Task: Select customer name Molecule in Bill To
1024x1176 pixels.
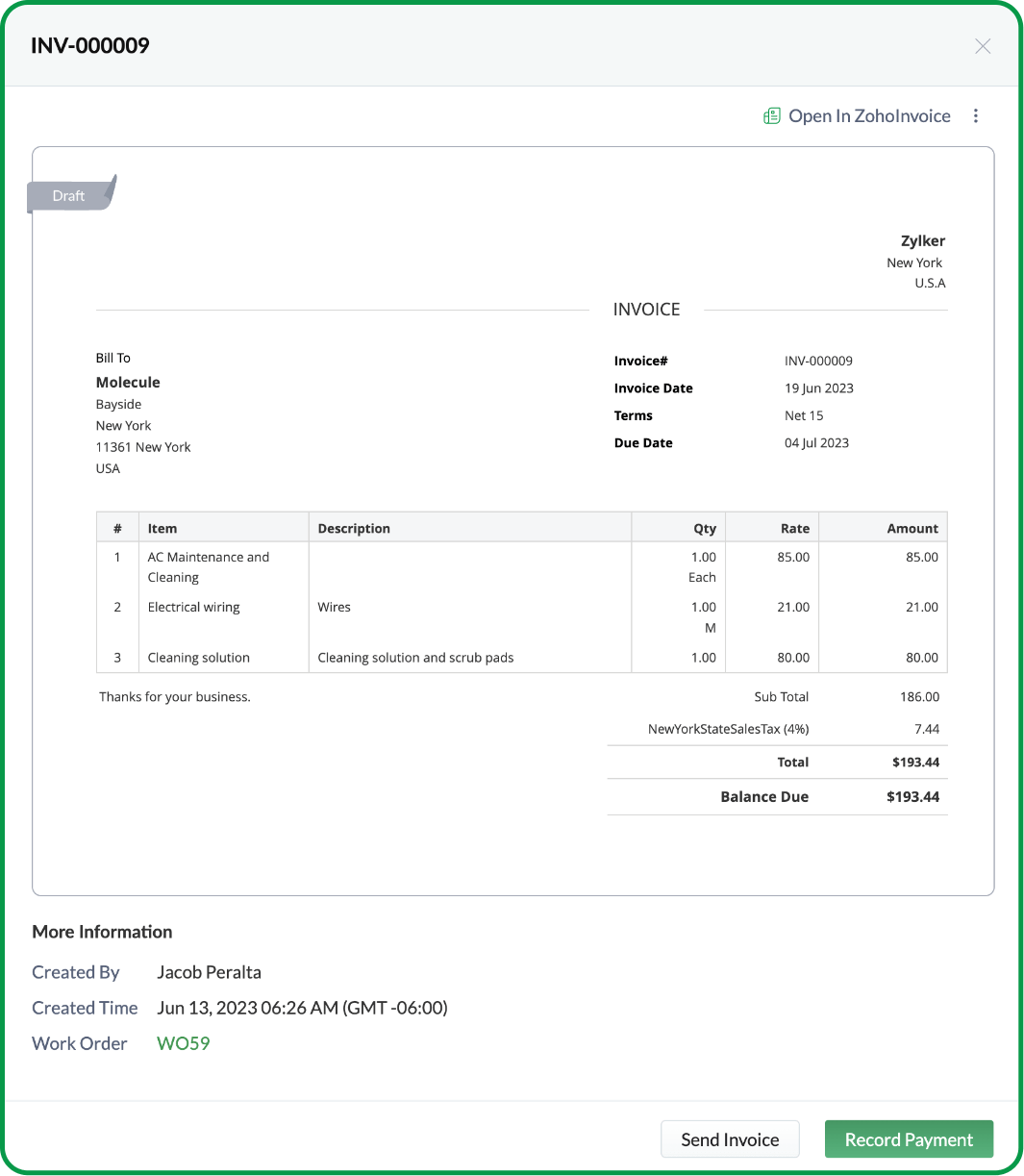Action: (x=128, y=382)
